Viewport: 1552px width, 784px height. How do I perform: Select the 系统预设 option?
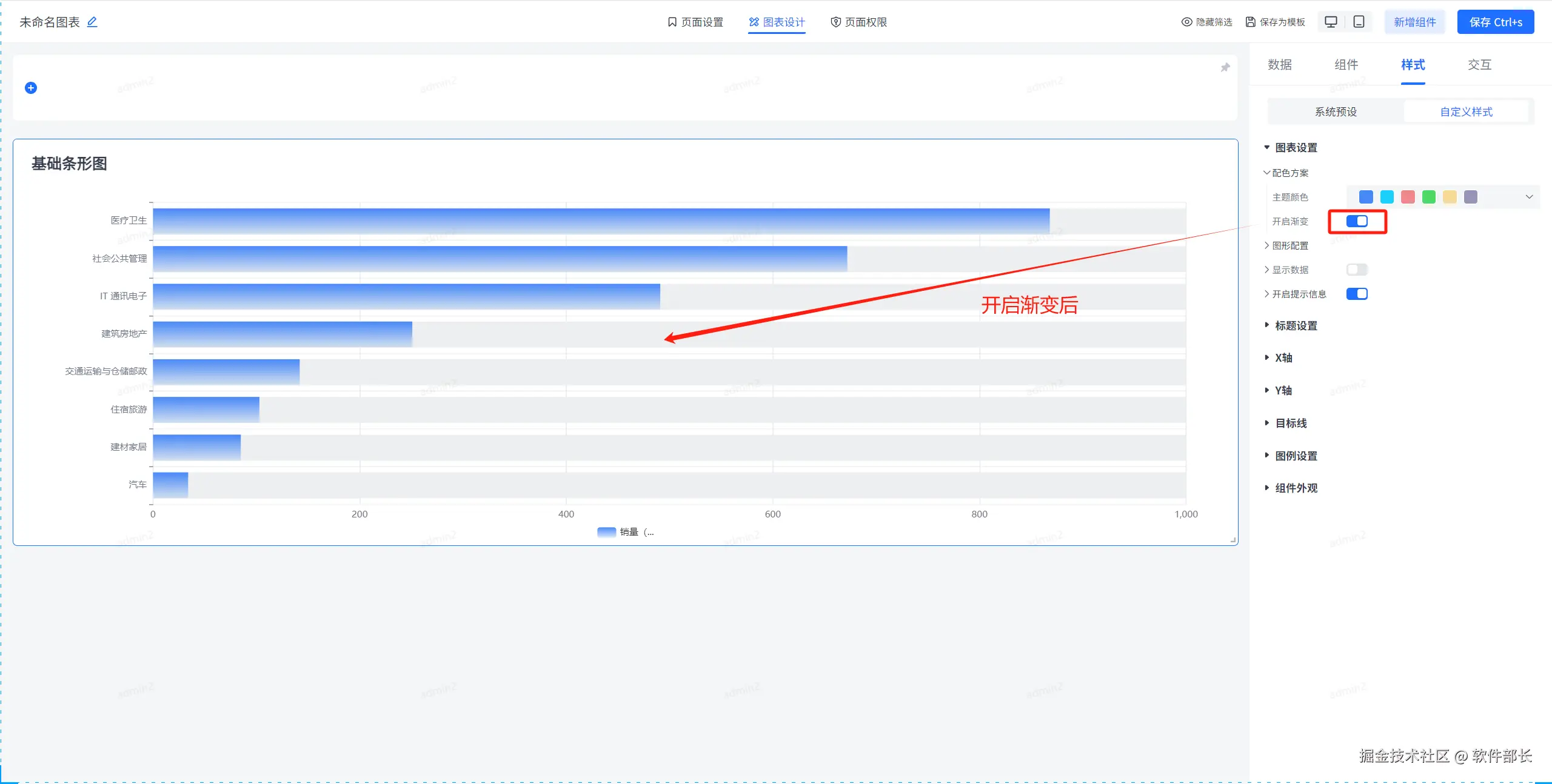click(1336, 111)
